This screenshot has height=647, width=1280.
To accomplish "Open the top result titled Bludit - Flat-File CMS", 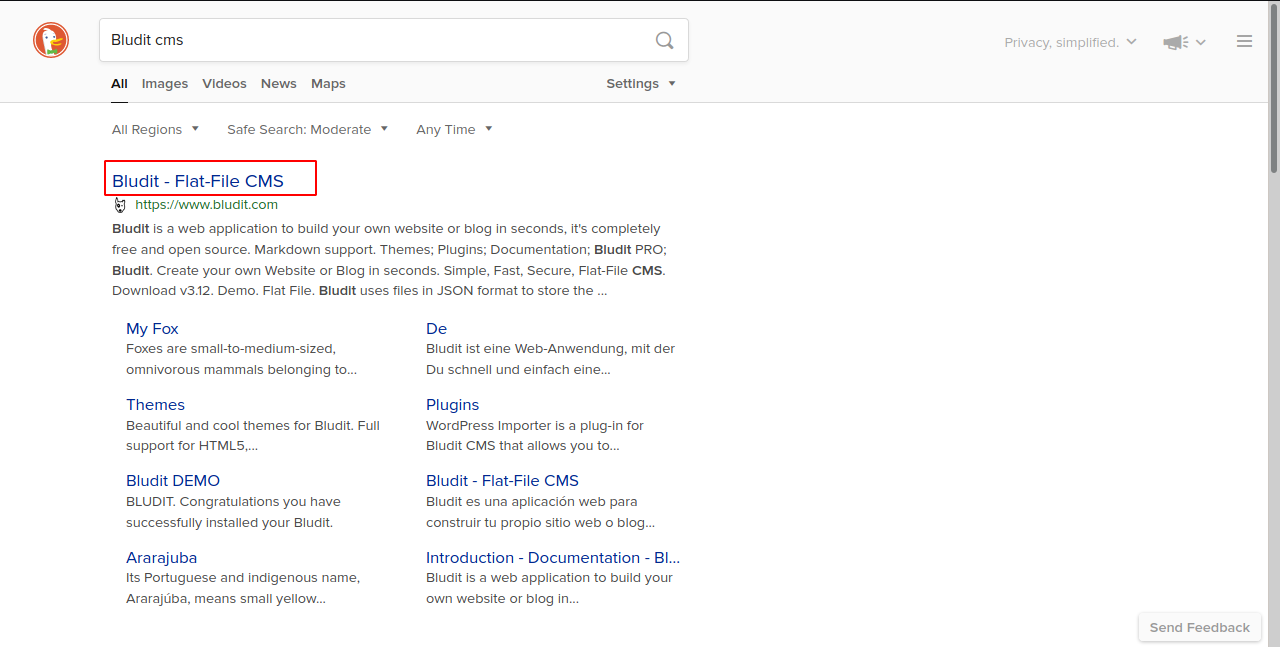I will tap(198, 181).
